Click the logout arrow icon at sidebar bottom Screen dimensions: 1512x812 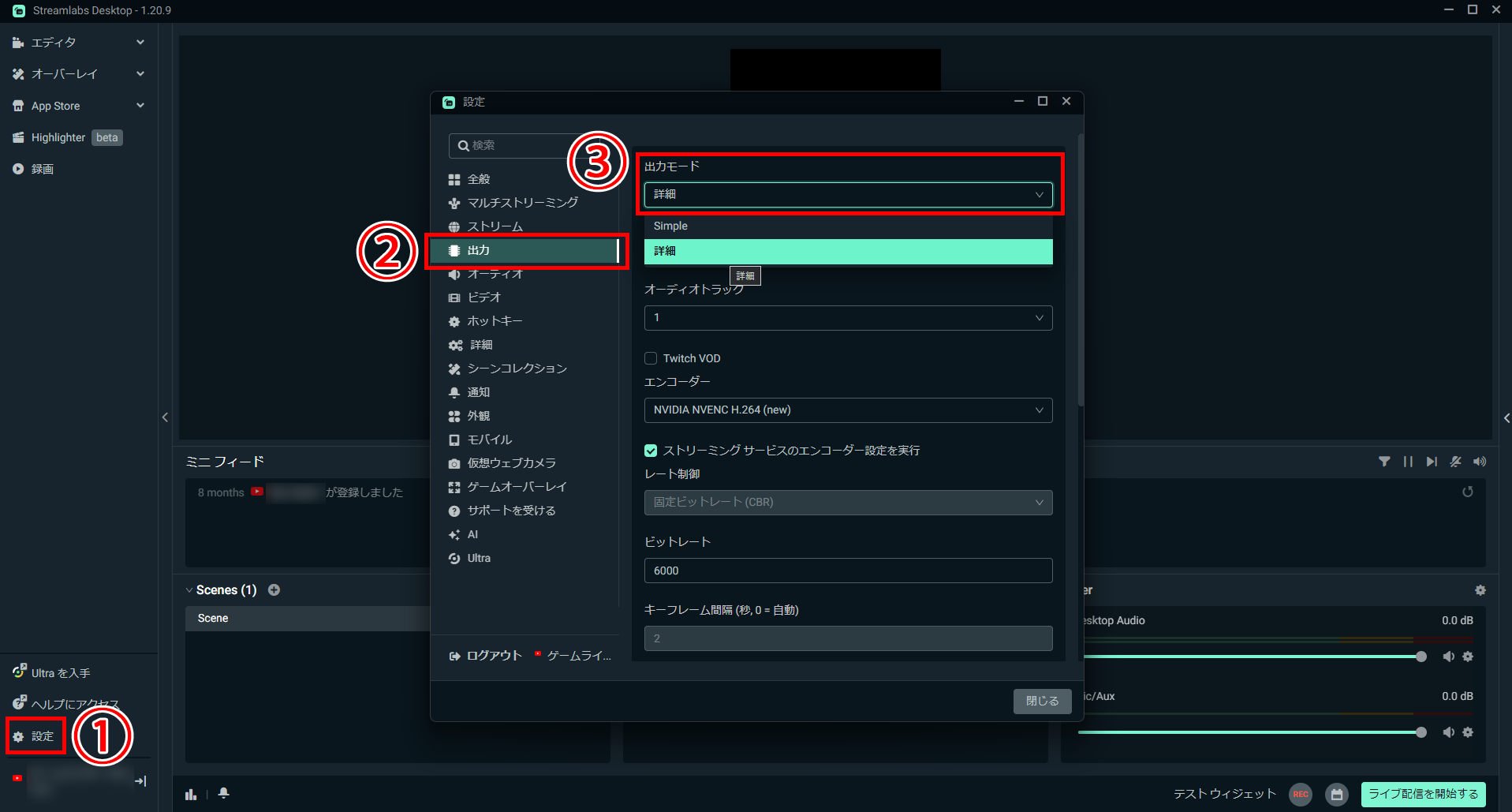[x=140, y=780]
